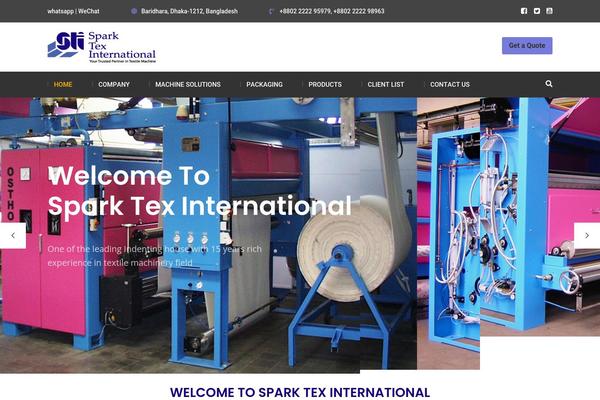
Task: Click the search magnifier icon
Action: [x=549, y=84]
